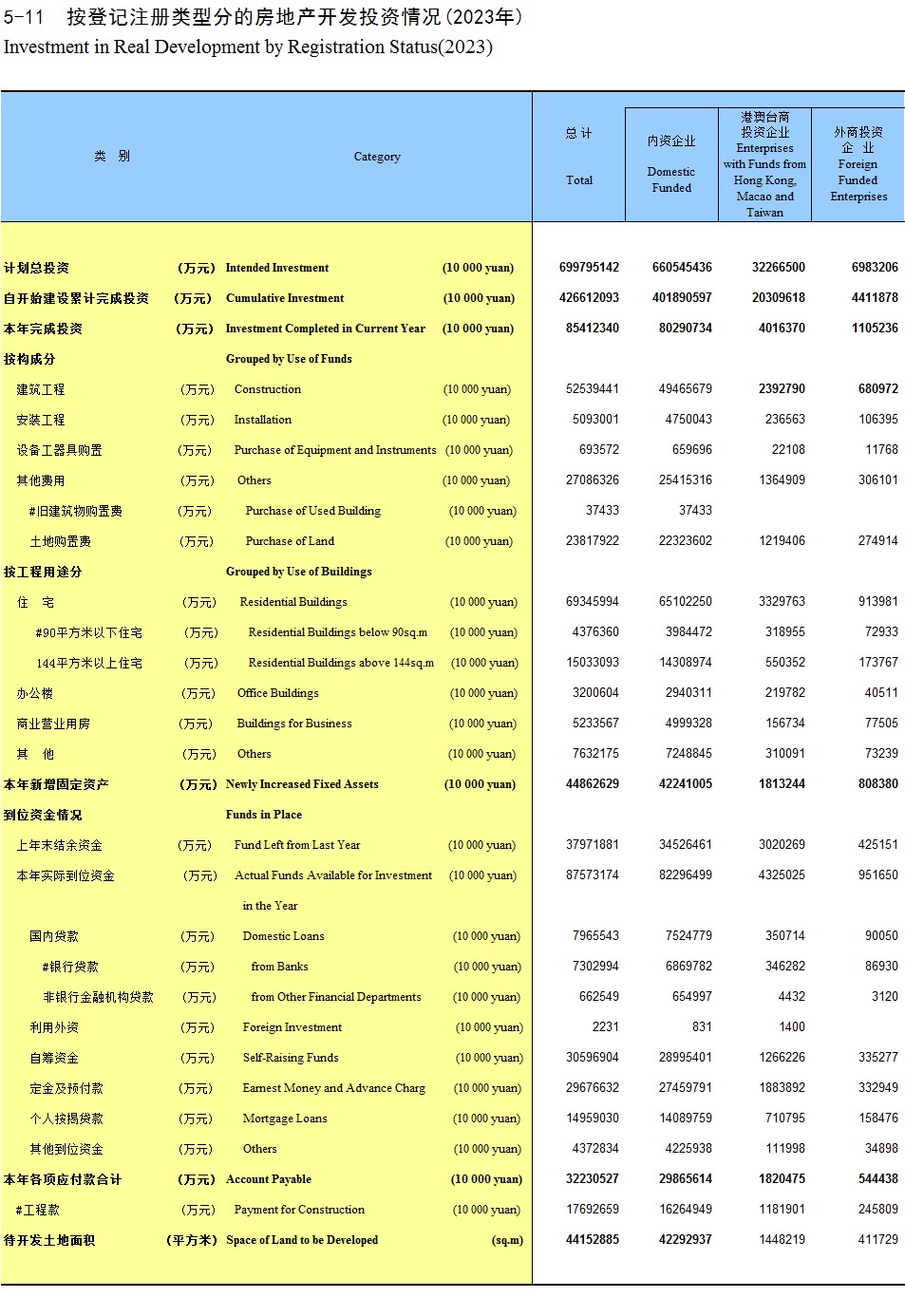Select 'Purchase of Land' row label
The image size is (905, 1316).
290,541
